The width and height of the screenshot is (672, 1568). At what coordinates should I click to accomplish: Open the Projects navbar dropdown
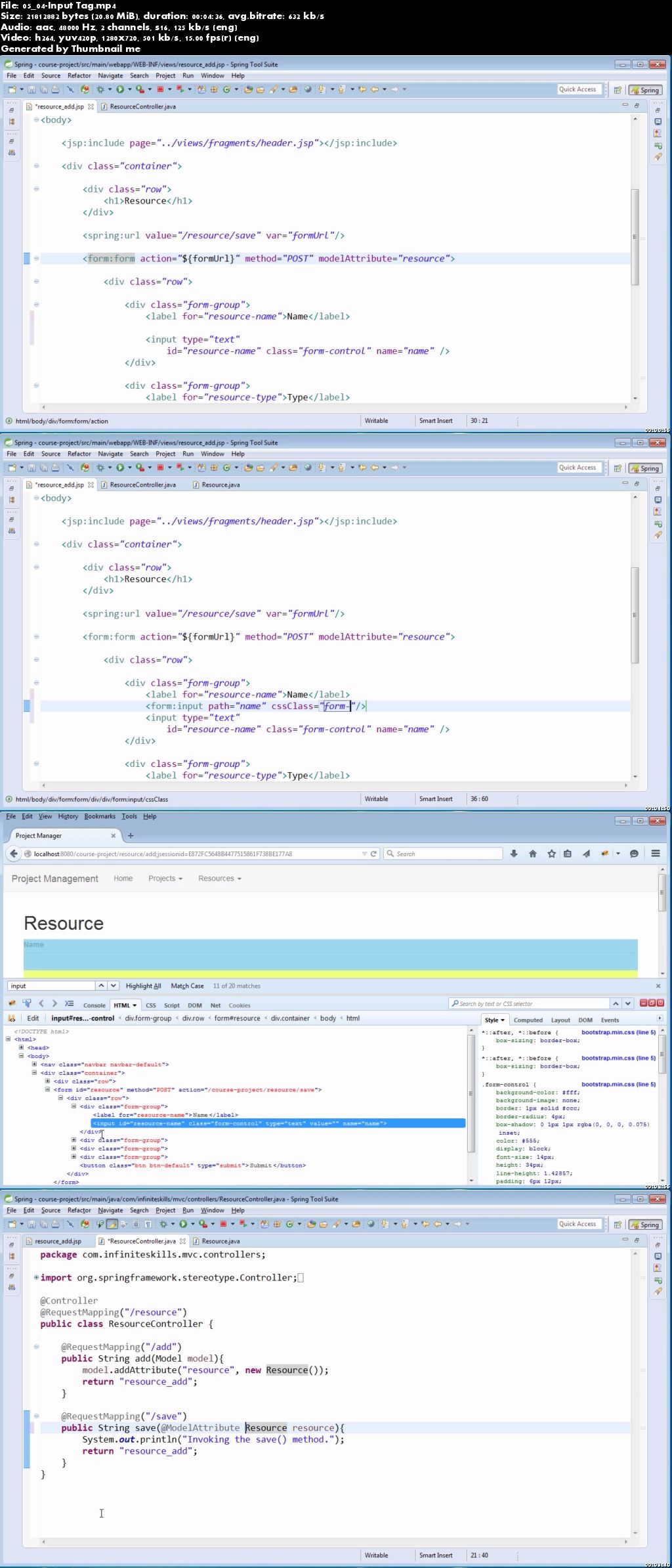pyautogui.click(x=165, y=879)
